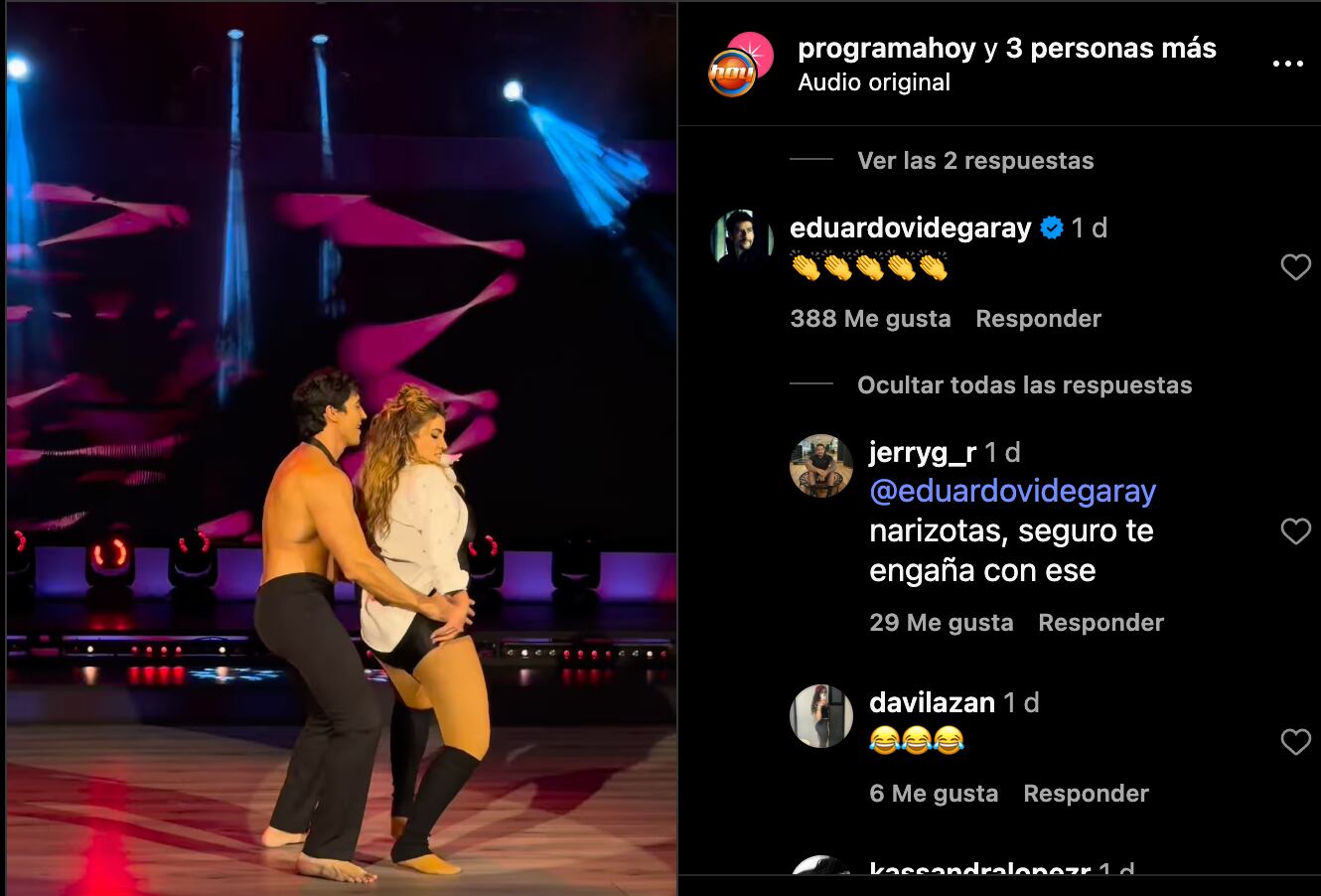1321x896 pixels.
Task: Click eduardovidegaray's verified badge
Action: tap(1051, 228)
